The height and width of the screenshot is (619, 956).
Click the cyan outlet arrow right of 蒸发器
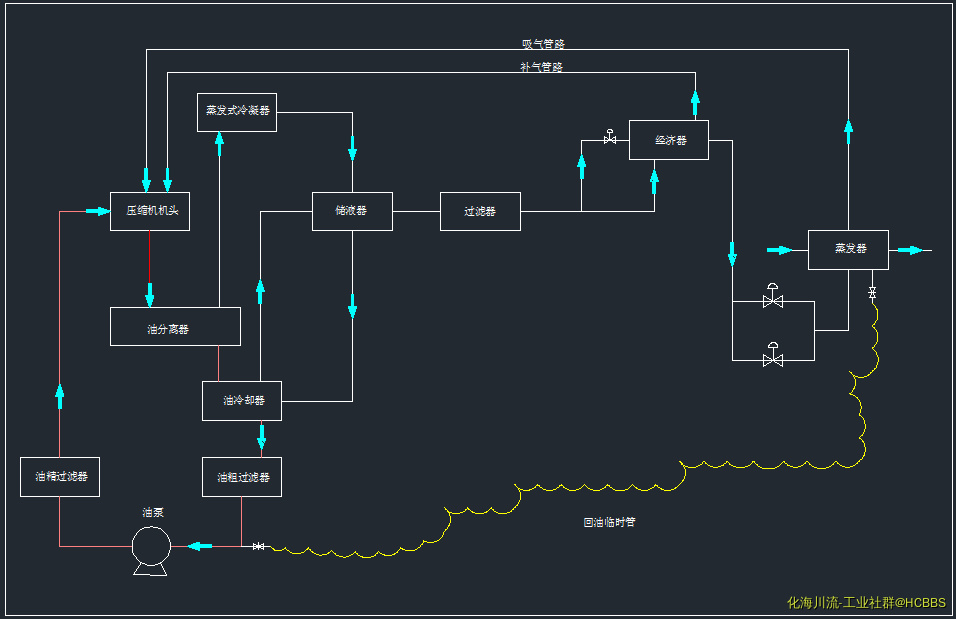point(909,250)
